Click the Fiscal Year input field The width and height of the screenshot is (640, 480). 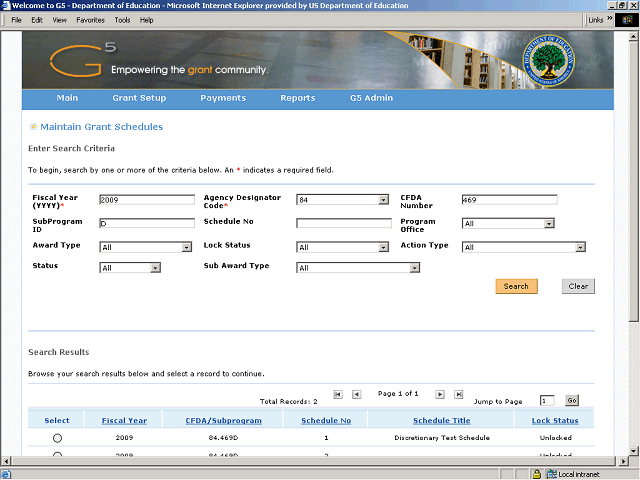147,200
